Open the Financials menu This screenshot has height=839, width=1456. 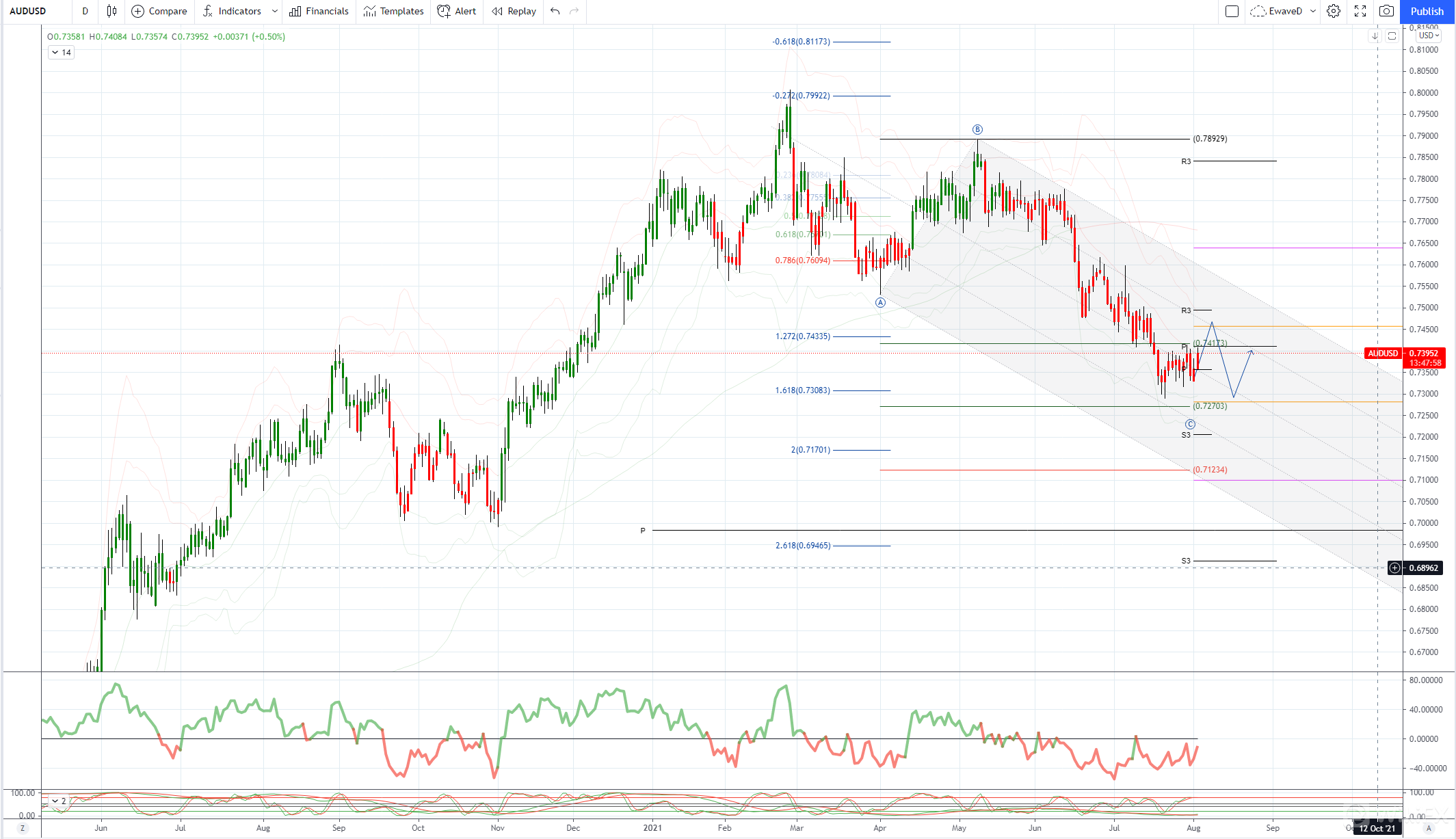319,11
